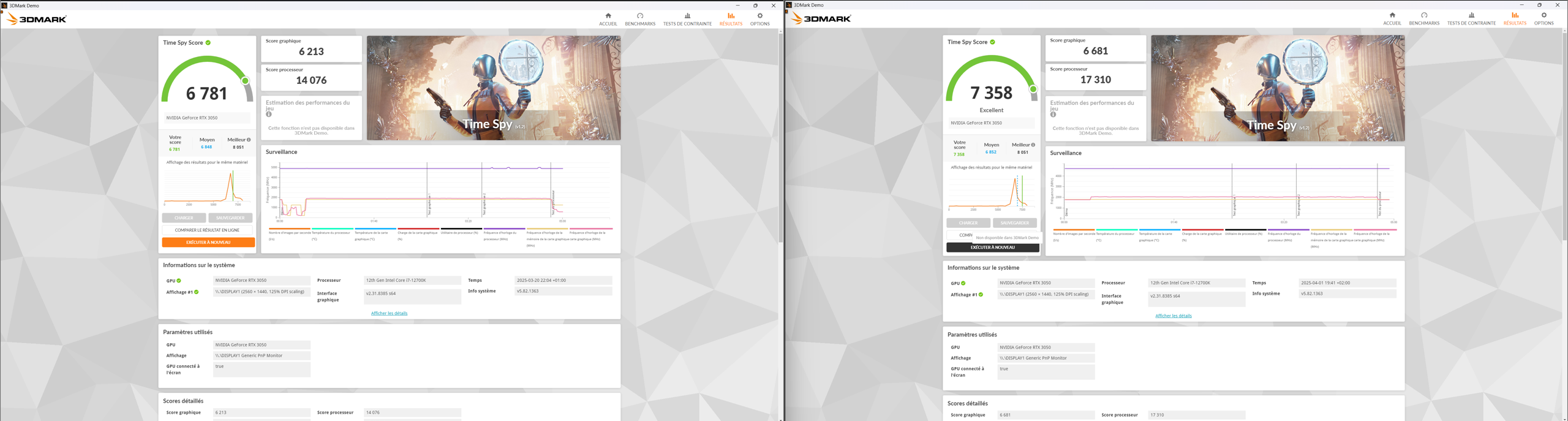Image resolution: width=1568 pixels, height=421 pixels.
Task: Open Tests de contrainte in right window
Action: pos(1471,18)
